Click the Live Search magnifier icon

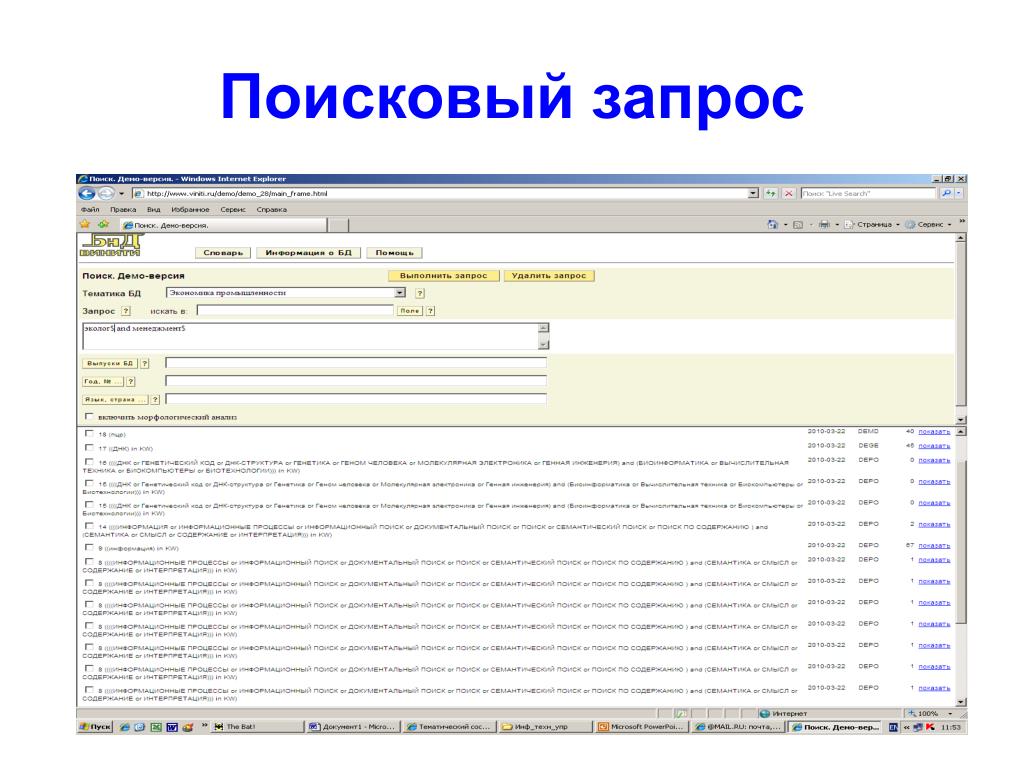click(x=946, y=193)
